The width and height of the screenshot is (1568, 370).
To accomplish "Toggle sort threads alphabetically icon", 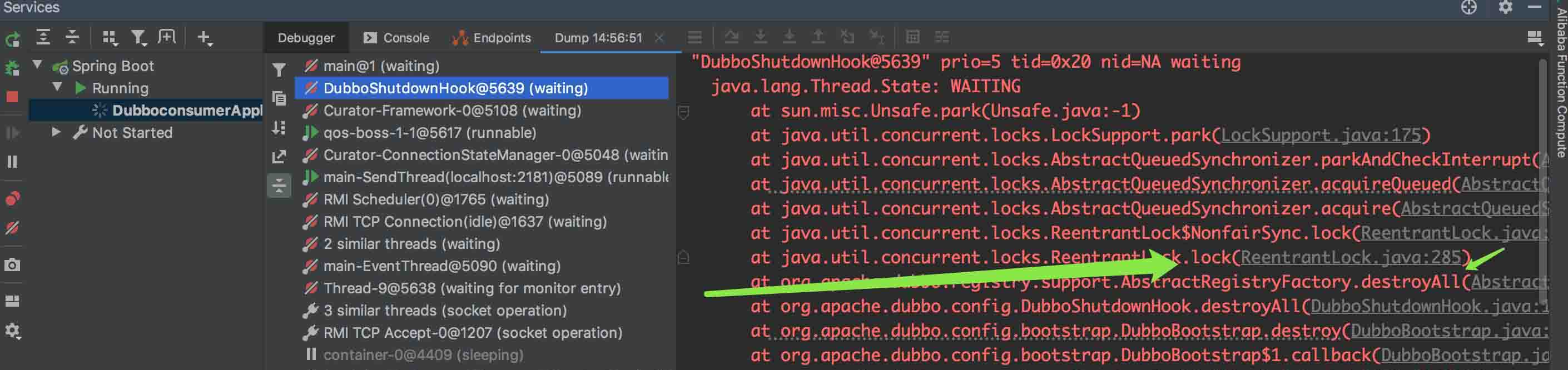I will coord(279,128).
